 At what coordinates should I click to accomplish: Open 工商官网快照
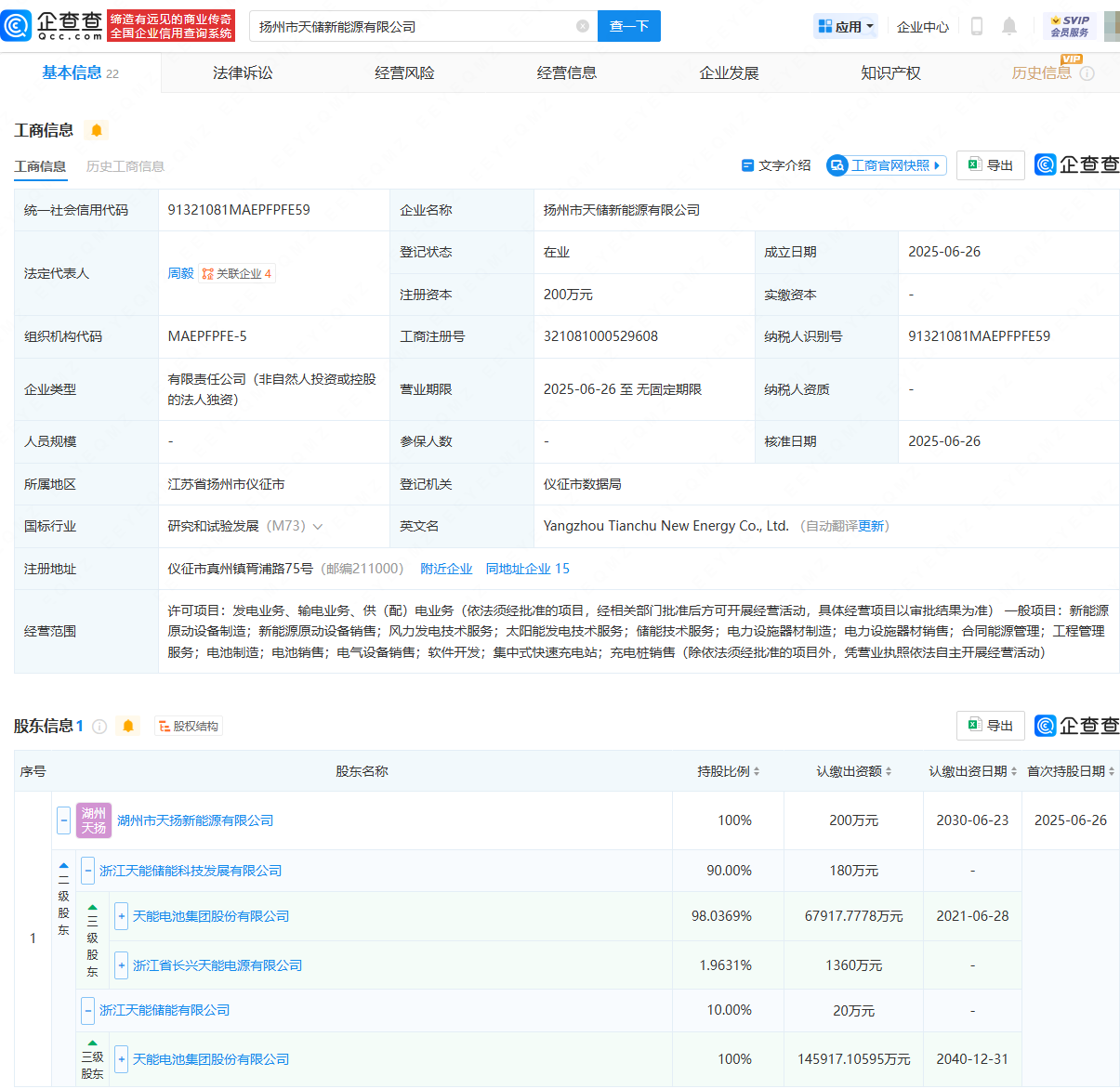pos(887,165)
